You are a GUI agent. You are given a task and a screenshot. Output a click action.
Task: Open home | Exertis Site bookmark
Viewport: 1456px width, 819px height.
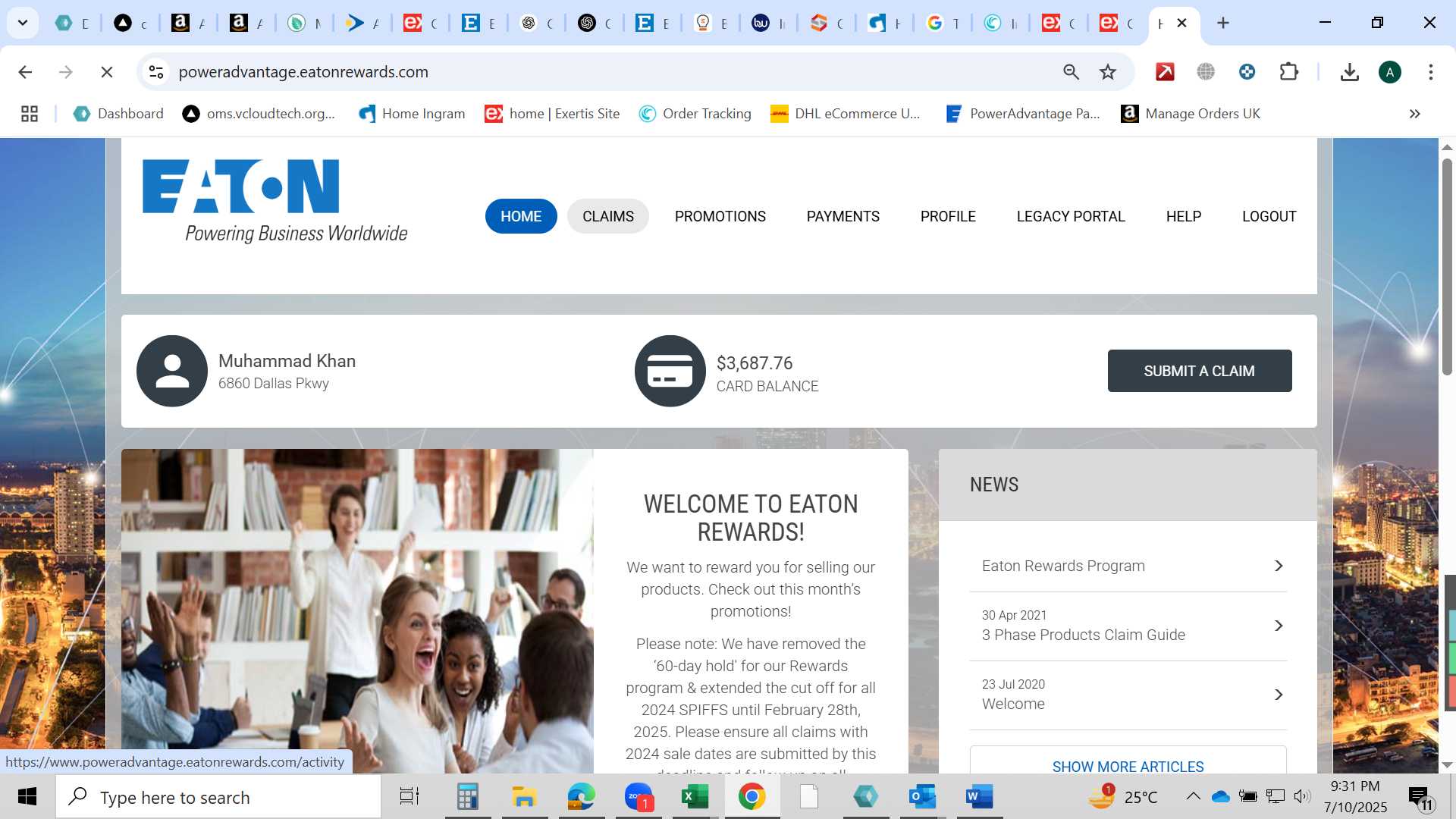point(552,114)
